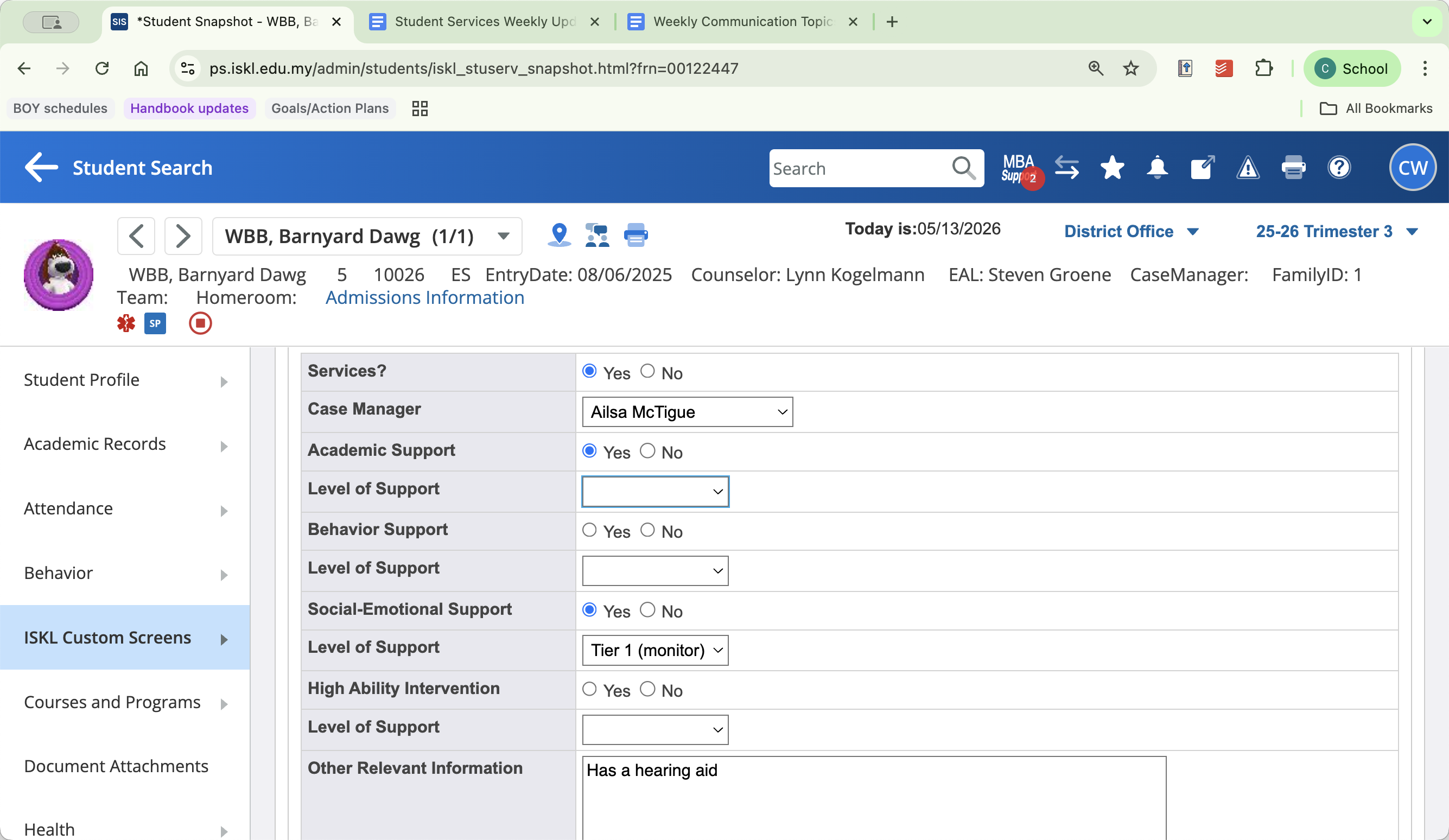This screenshot has width=1449, height=840.
Task: Open ISKL Custom Screens sidebar menu
Action: 125,637
